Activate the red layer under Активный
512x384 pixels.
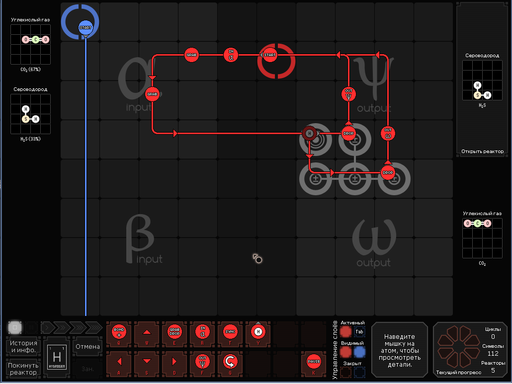tap(346, 332)
